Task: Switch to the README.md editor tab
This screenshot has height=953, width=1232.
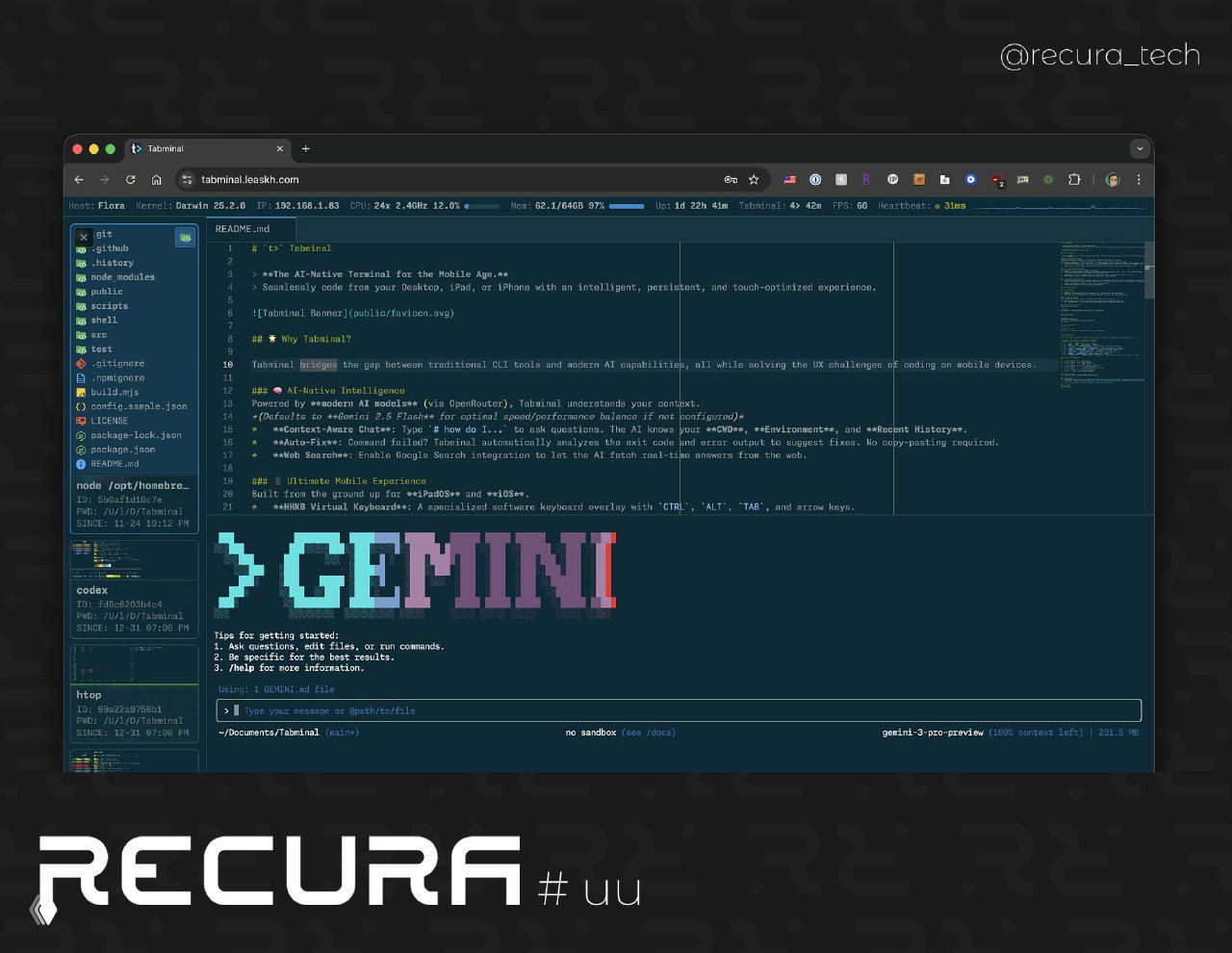Action: click(x=243, y=229)
